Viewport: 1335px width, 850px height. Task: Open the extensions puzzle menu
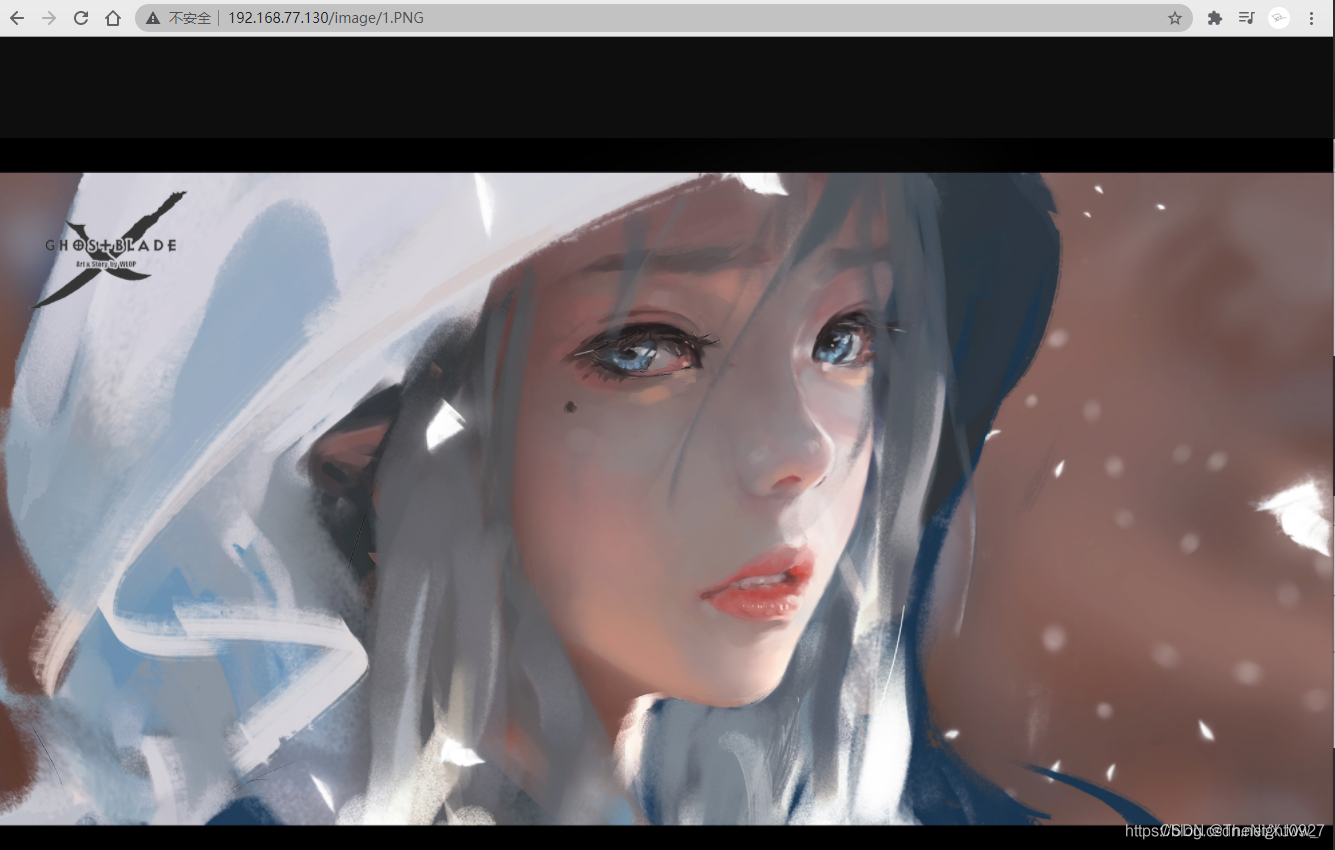1215,18
